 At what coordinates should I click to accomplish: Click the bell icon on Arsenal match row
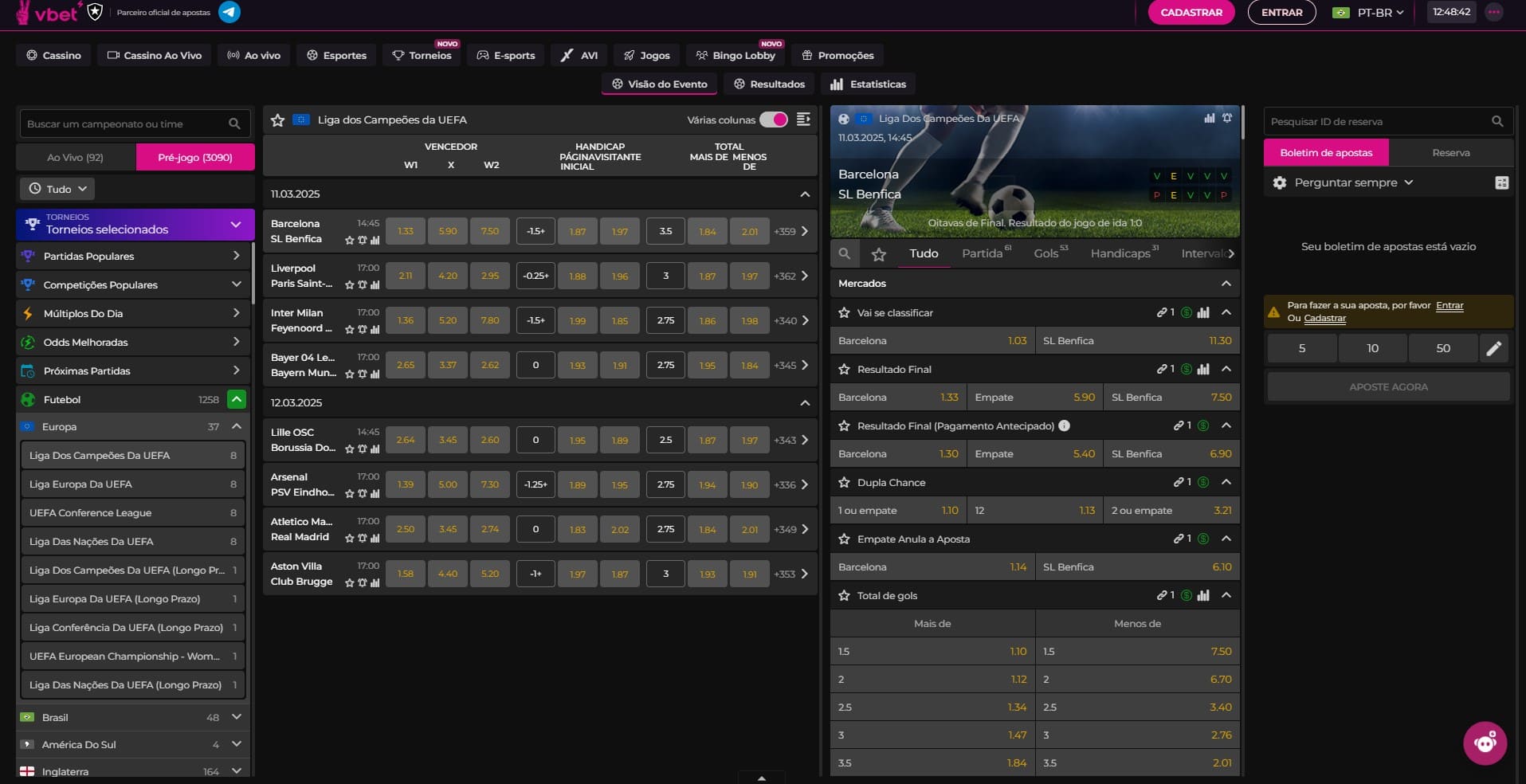(363, 493)
